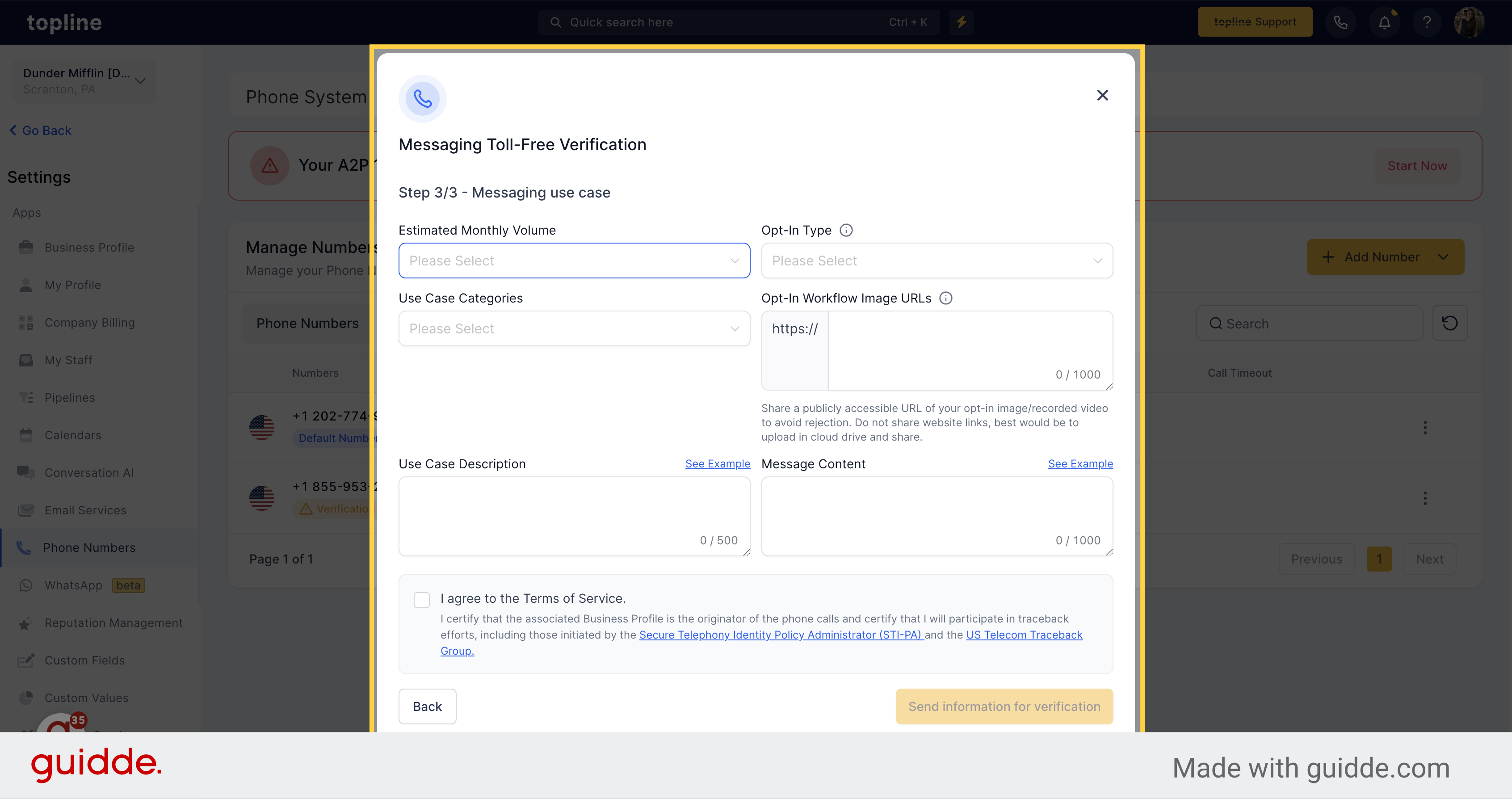
Task: Open the Estimated Monthly Volume dropdown
Action: [x=574, y=261]
